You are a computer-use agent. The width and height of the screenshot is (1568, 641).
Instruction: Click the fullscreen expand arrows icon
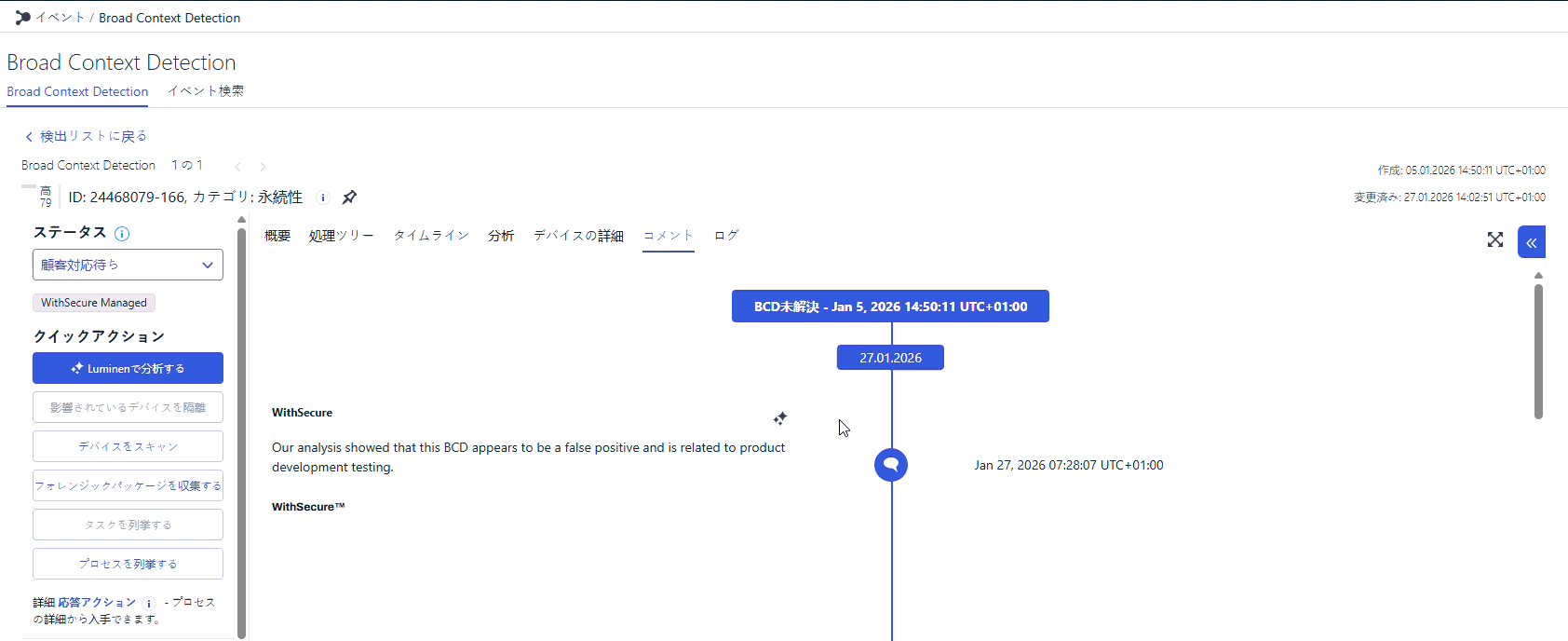click(x=1495, y=239)
